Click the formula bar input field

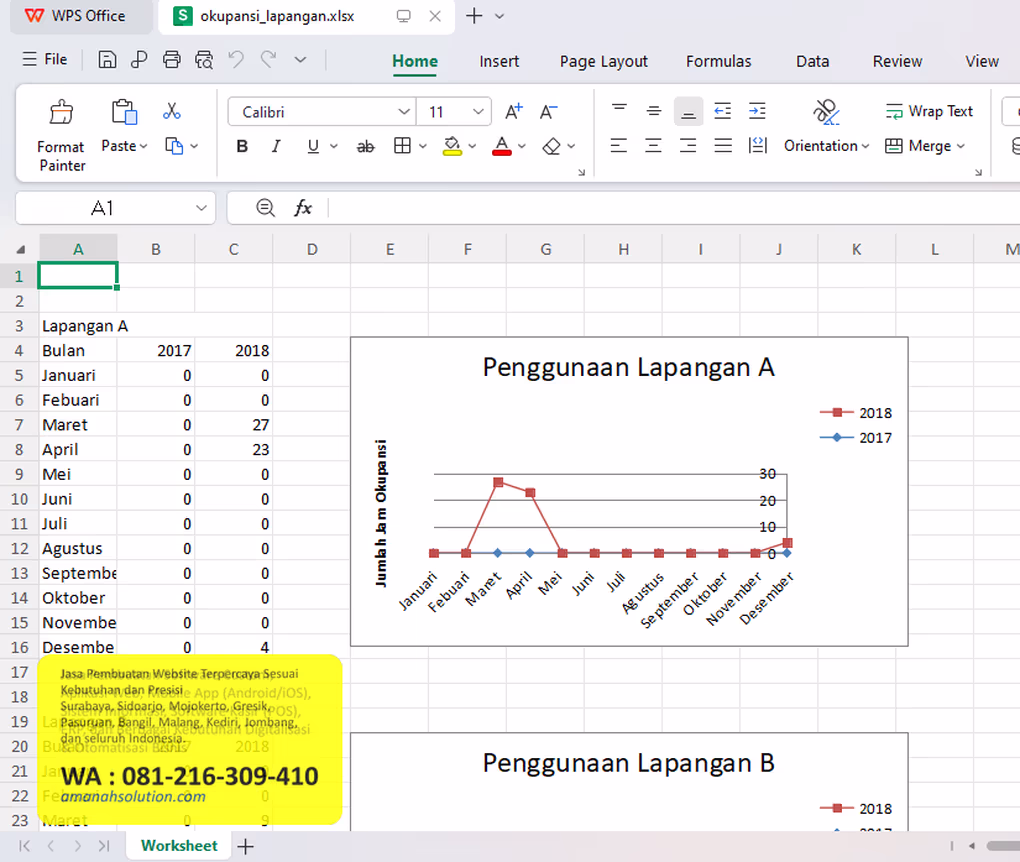[674, 208]
